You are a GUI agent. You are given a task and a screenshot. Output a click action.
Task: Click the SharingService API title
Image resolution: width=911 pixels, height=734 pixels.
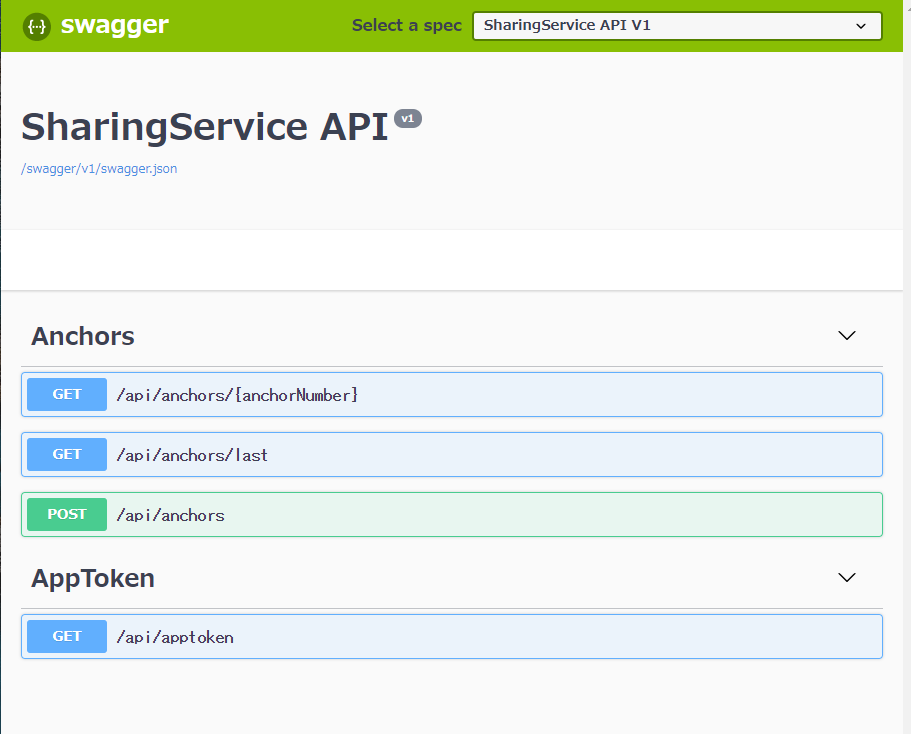tap(205, 127)
